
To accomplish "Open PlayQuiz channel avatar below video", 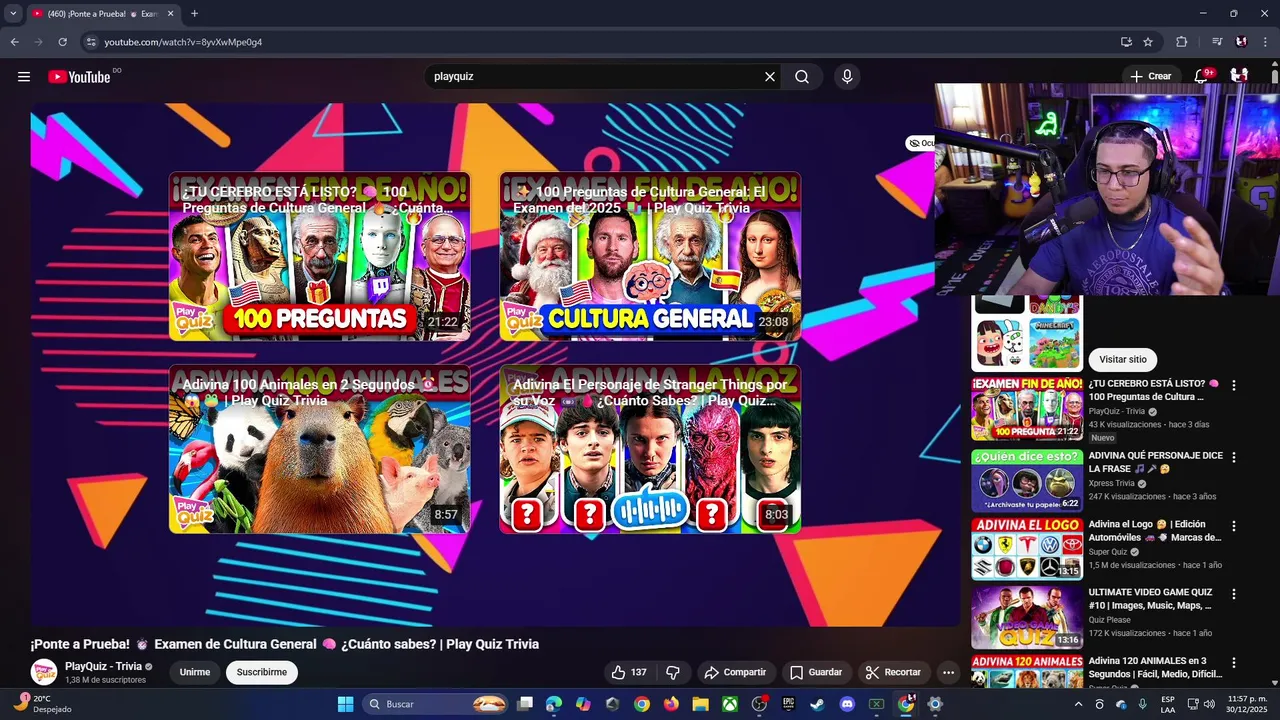I will tap(44, 672).
